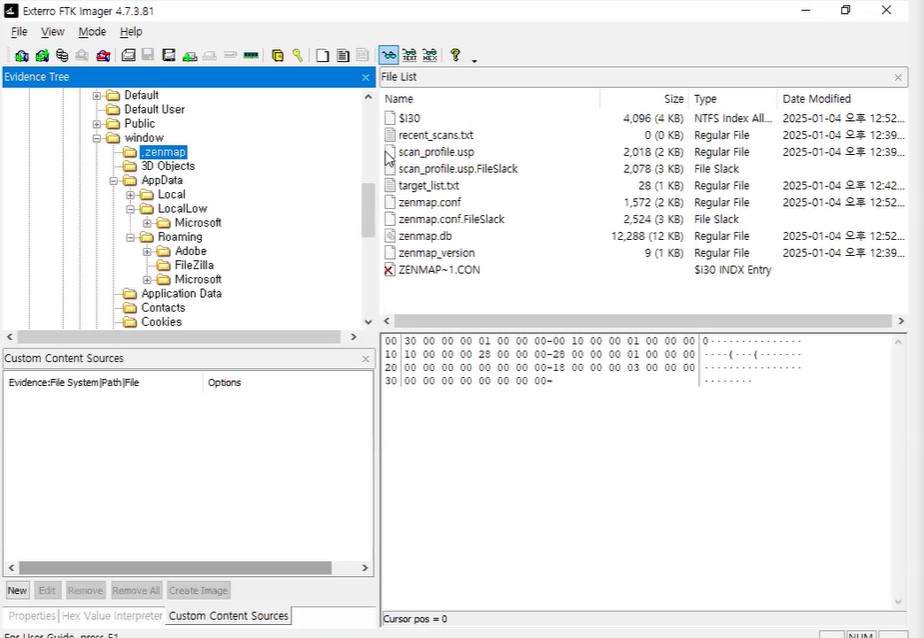
Task: Open the Image Mounting tool icon
Action: (62, 55)
